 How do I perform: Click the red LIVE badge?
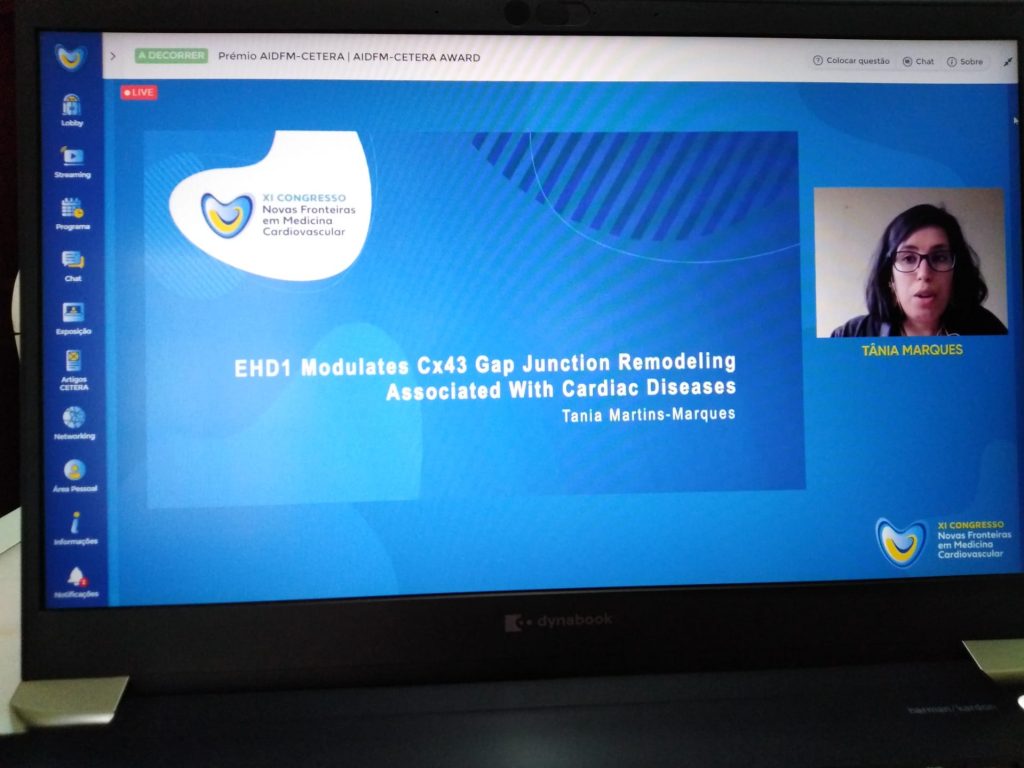coord(139,92)
